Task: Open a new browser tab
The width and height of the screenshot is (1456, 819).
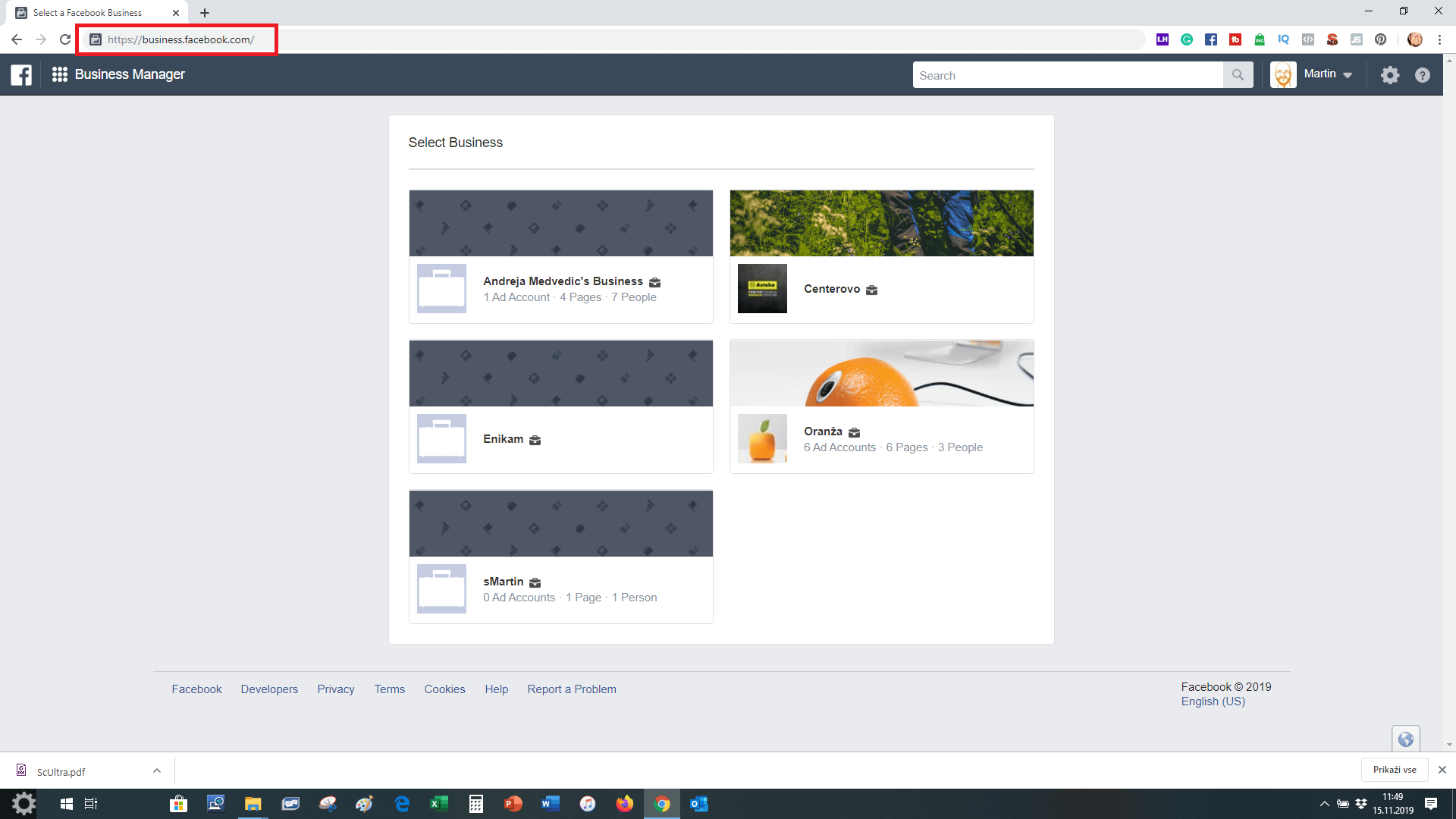Action: coord(205,13)
